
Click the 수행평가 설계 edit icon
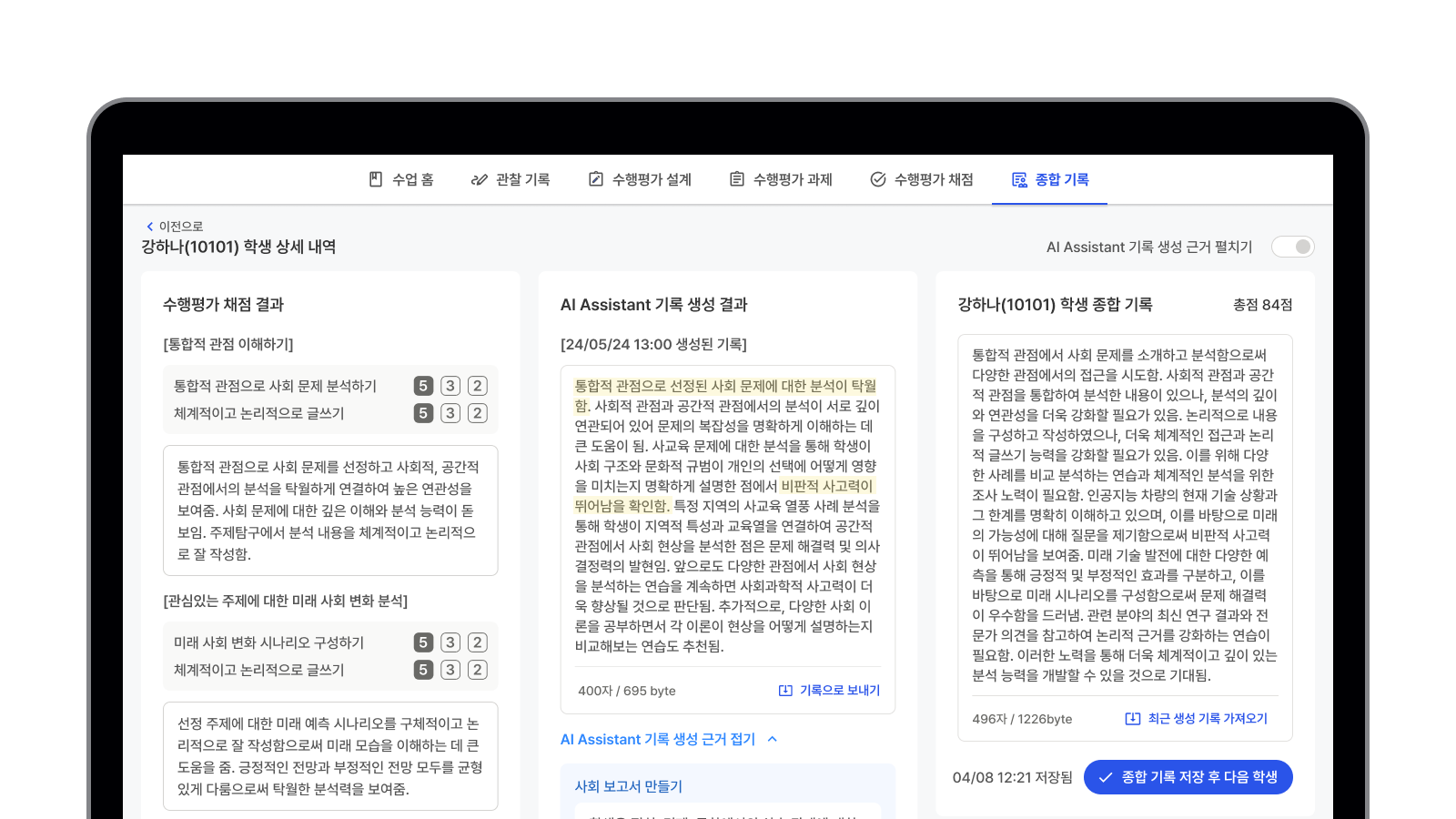(596, 179)
